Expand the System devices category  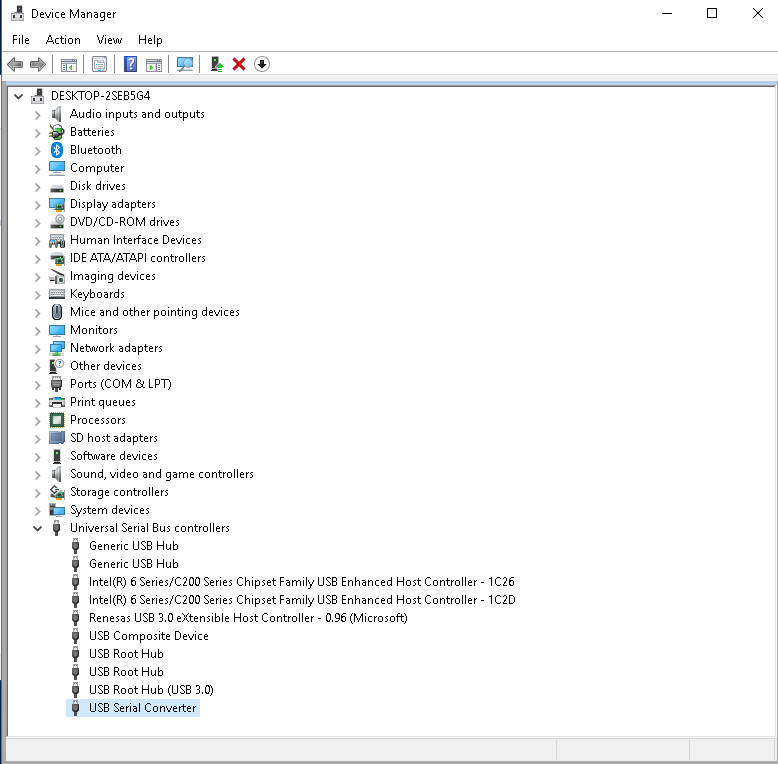[x=38, y=510]
